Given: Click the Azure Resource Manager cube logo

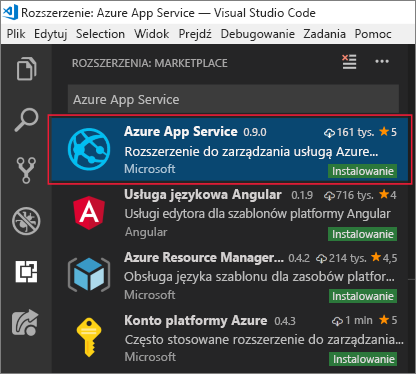Looking at the screenshot, I should point(89,275).
